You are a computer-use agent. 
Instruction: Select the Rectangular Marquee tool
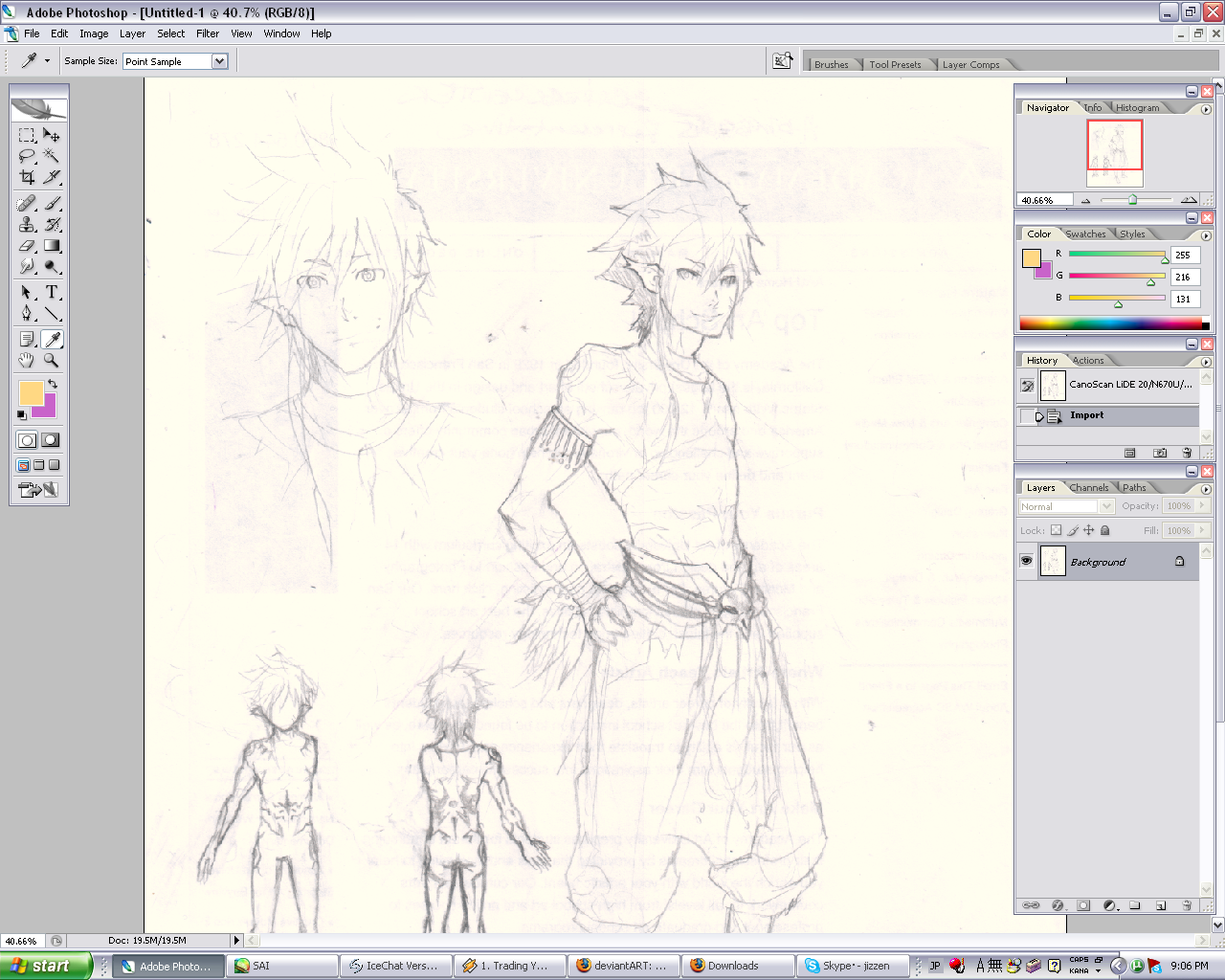coord(27,135)
